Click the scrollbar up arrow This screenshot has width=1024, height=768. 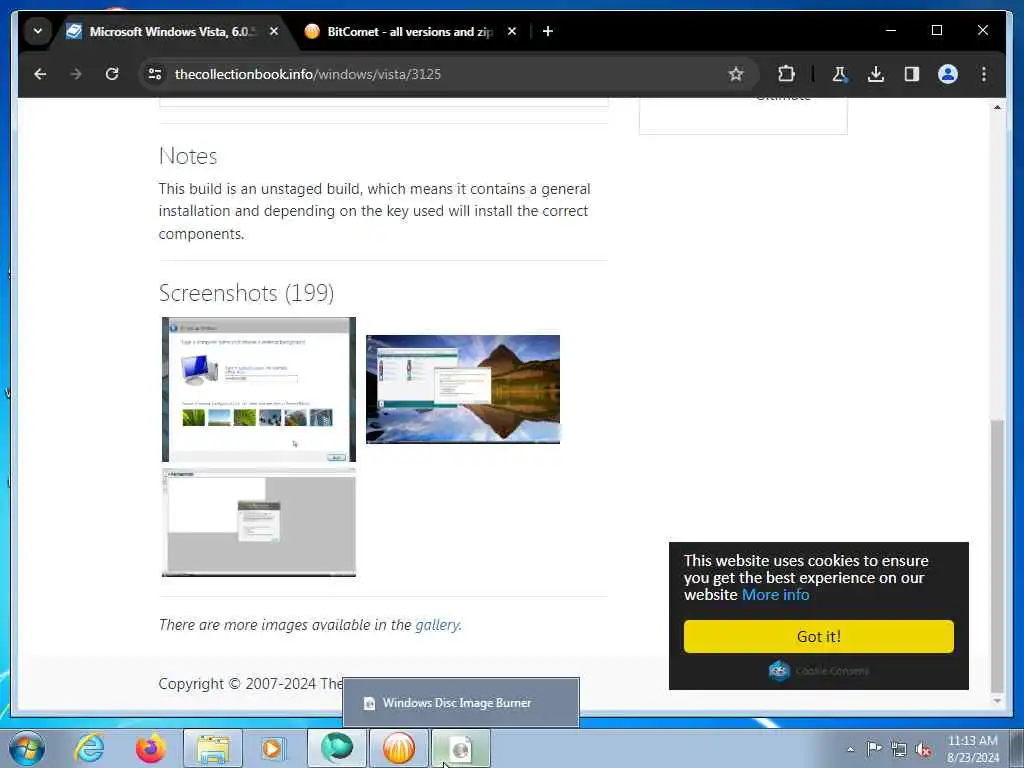(x=997, y=106)
